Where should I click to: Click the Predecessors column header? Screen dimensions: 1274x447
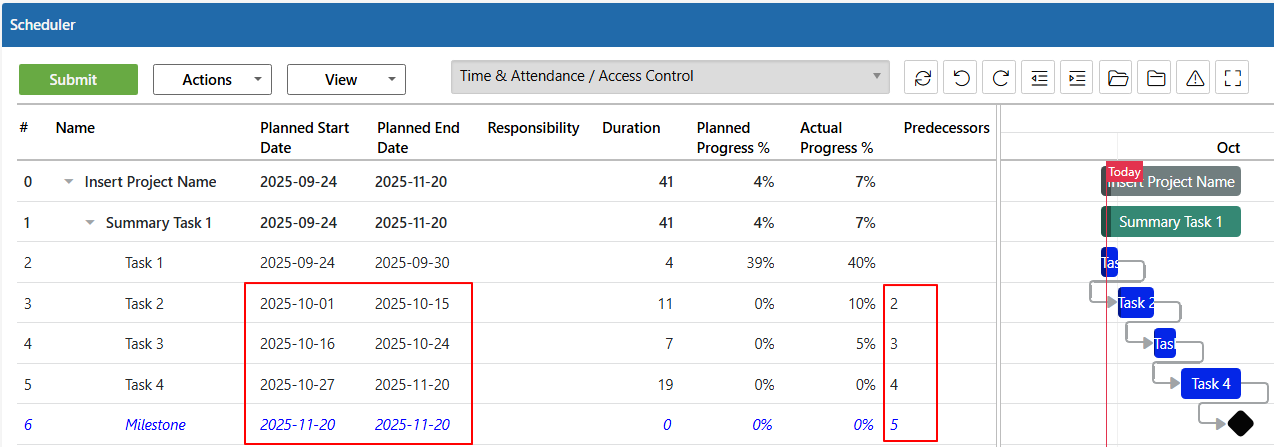[x=946, y=128]
